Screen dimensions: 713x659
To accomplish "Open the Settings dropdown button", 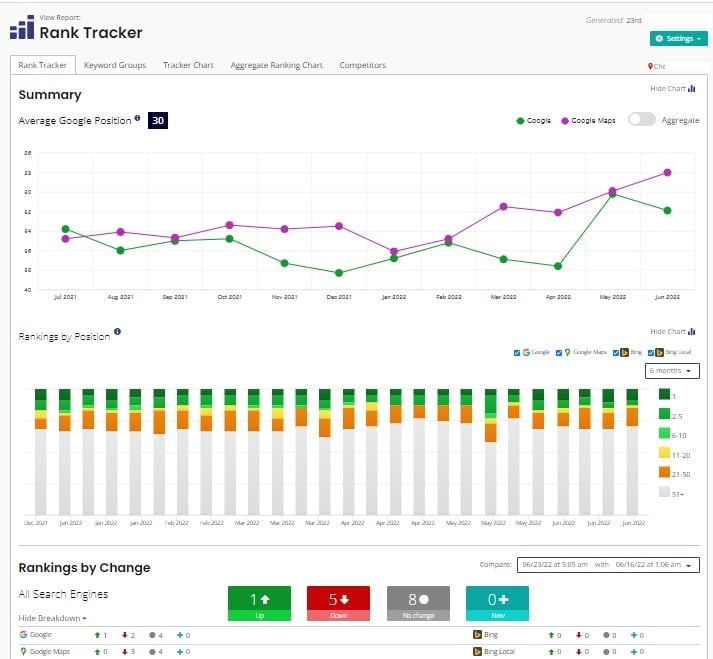I will [678, 39].
